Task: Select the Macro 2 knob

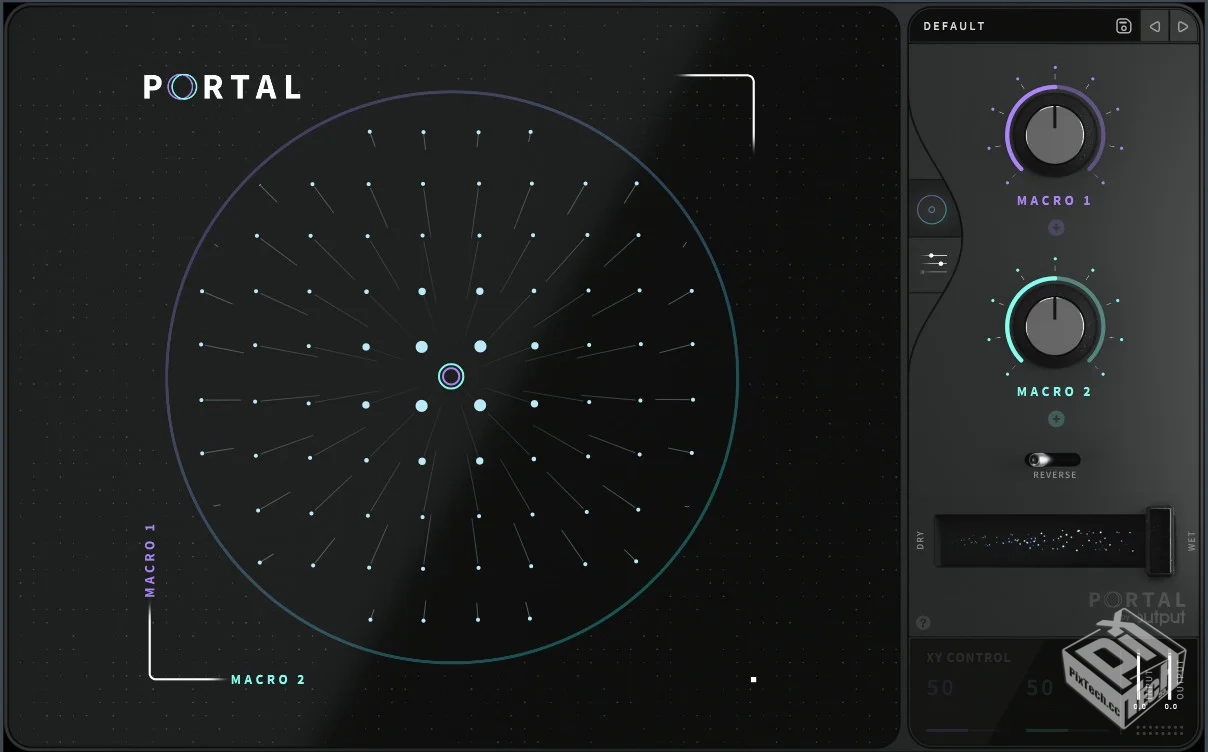Action: click(x=1054, y=324)
